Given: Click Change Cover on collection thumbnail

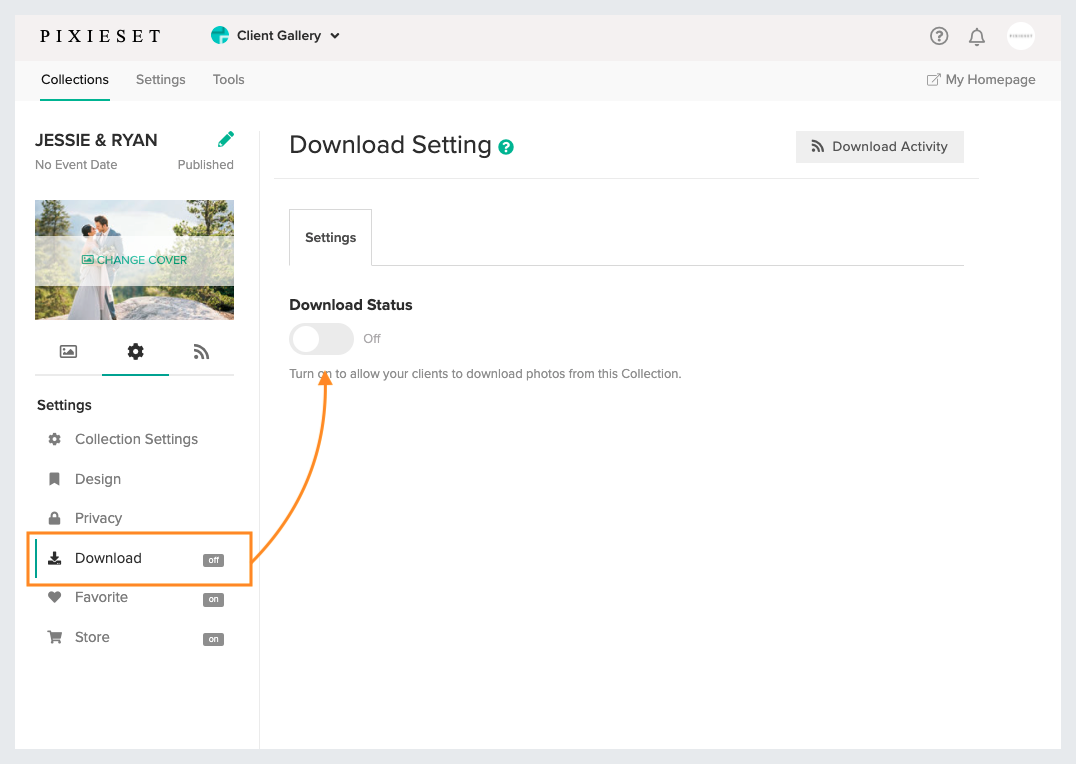Looking at the screenshot, I should [134, 260].
